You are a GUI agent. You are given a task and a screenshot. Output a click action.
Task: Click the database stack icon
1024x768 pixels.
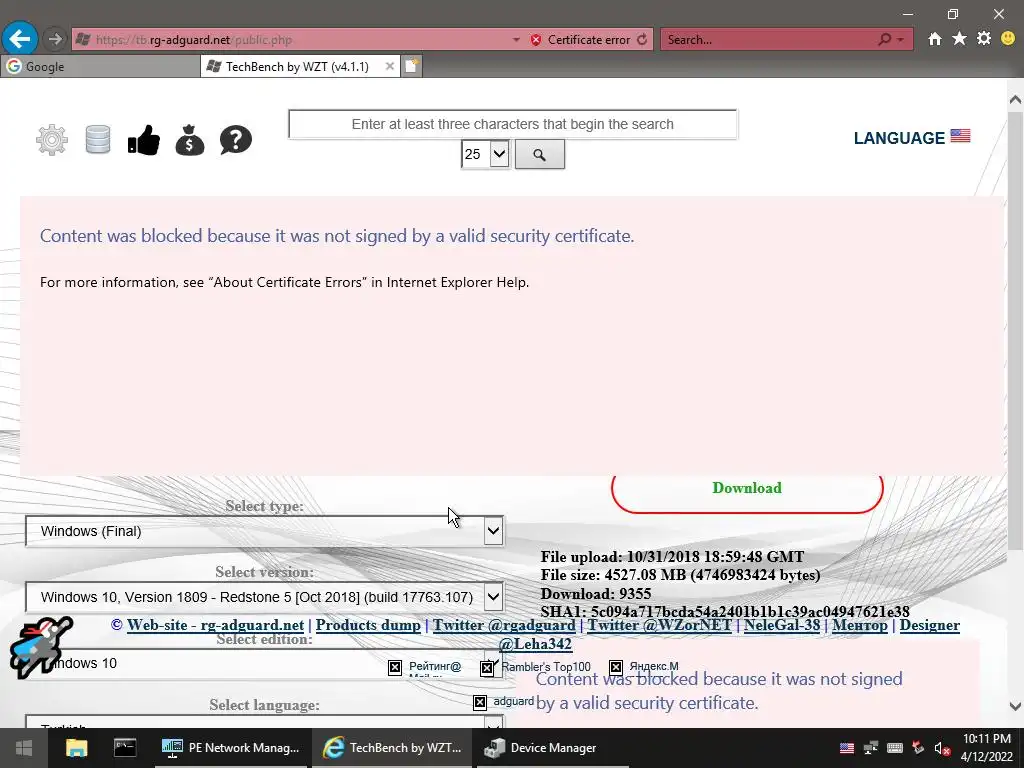(98, 139)
